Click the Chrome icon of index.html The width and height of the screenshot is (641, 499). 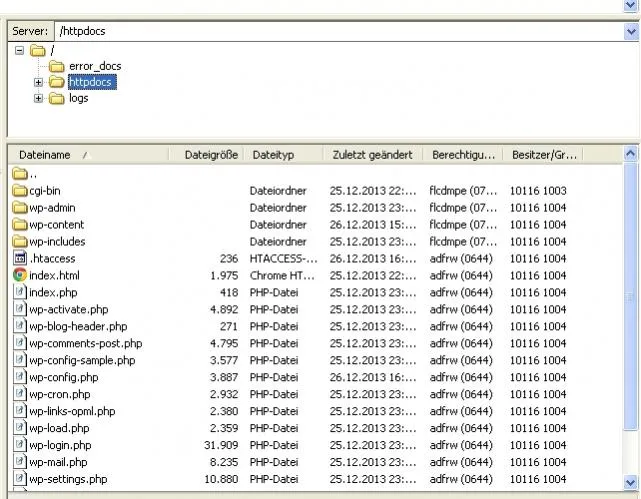20,275
